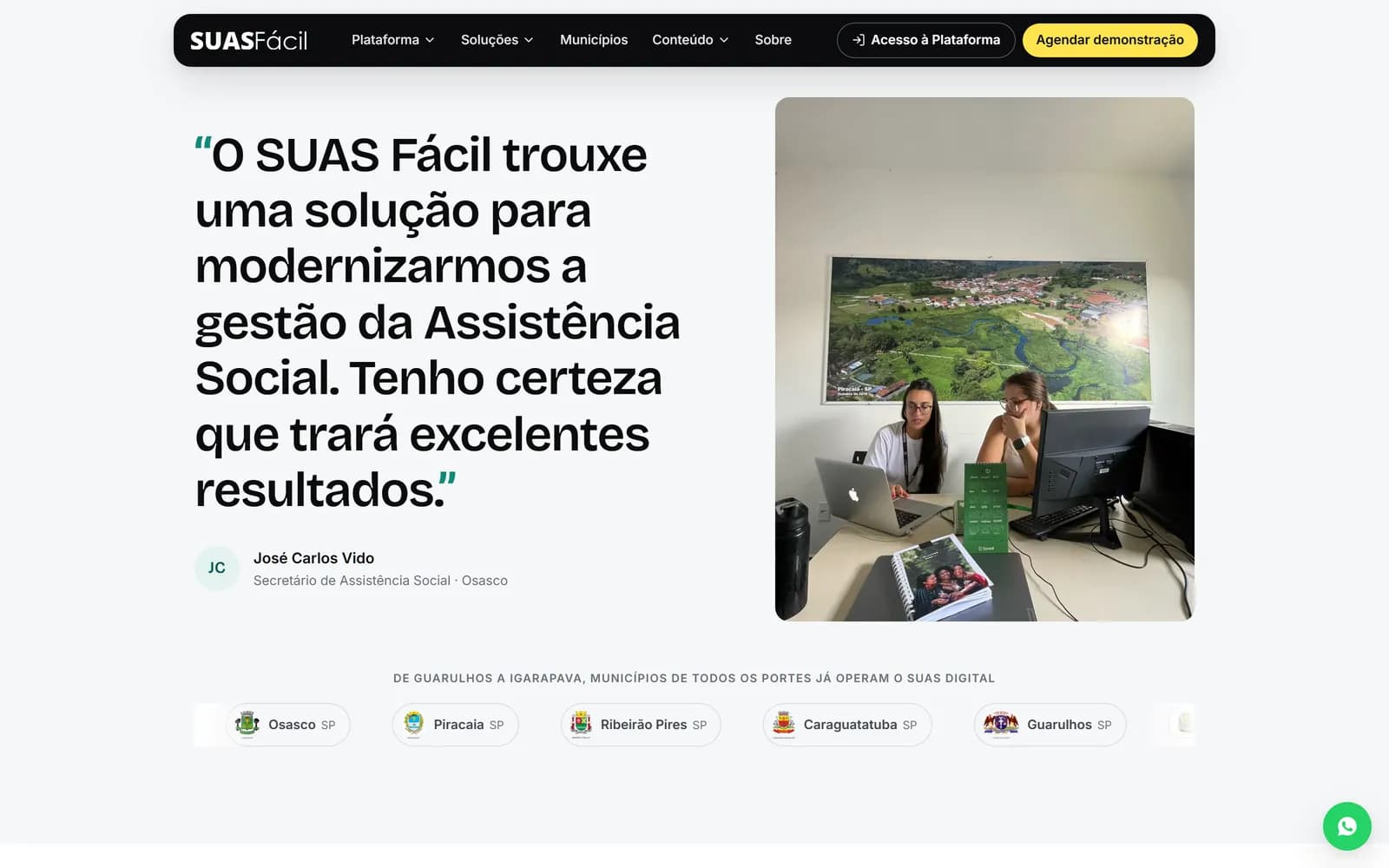Click the SUASFácil logo
The width and height of the screenshot is (1389, 868).
coord(248,41)
